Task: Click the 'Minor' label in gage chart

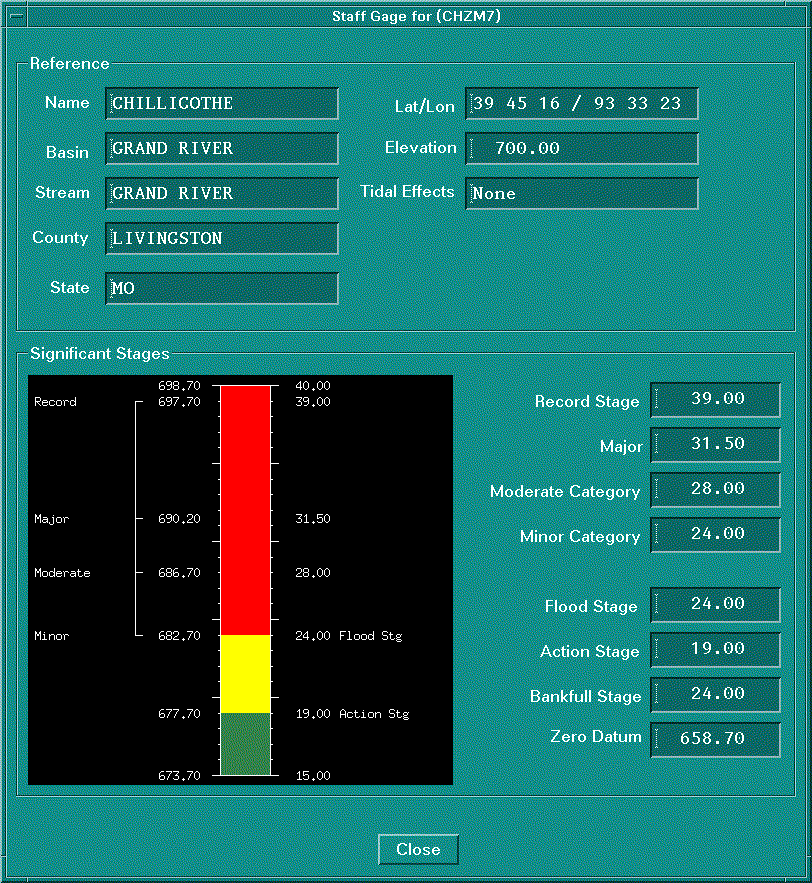Action: (x=51, y=636)
